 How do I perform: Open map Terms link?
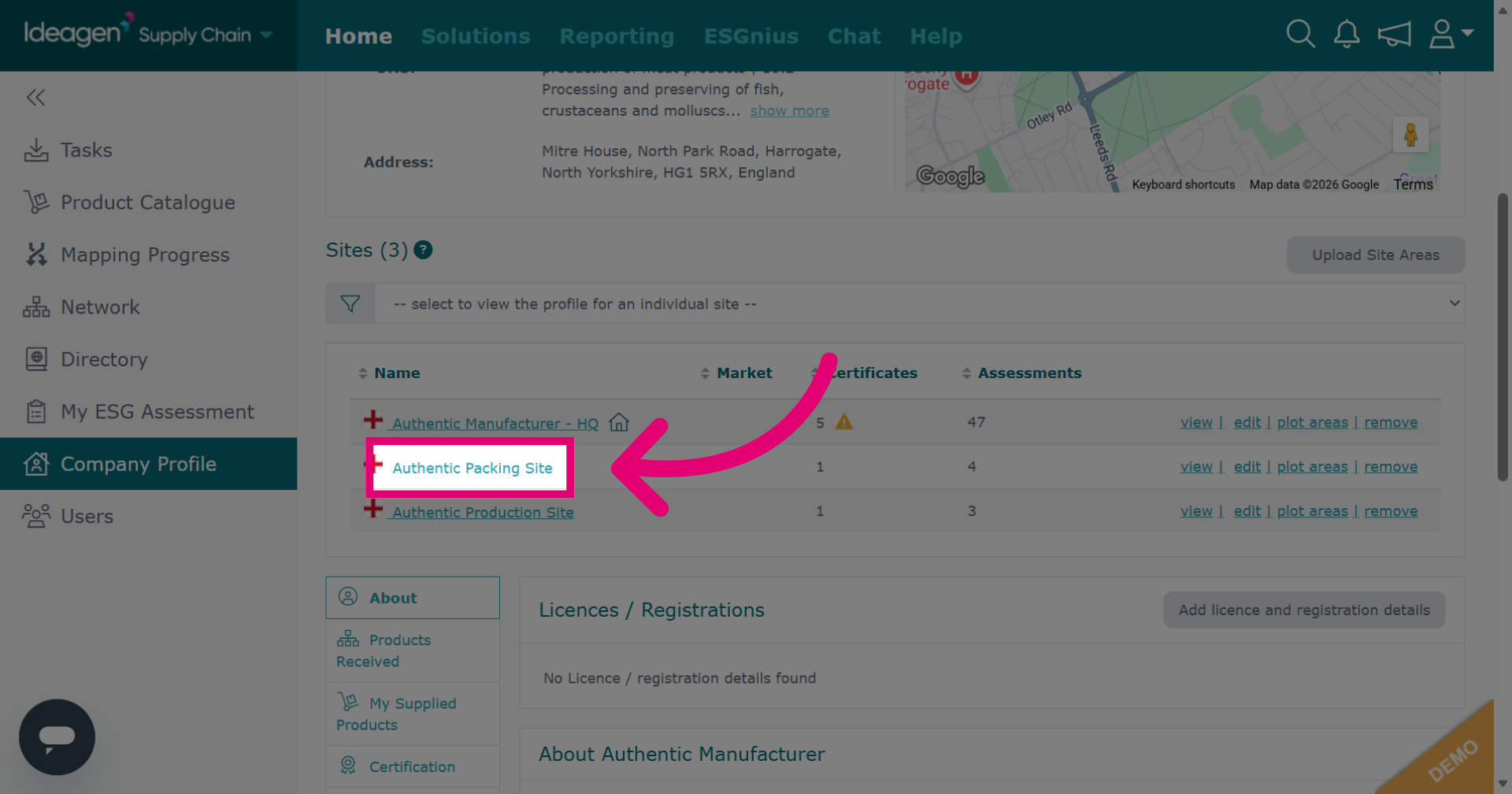(1413, 184)
